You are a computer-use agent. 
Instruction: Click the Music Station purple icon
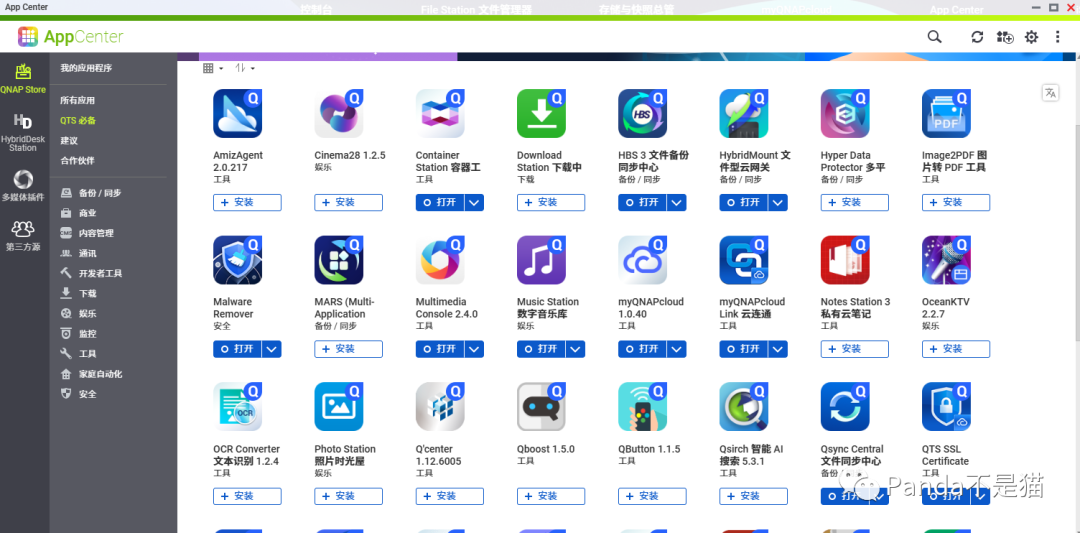point(541,260)
